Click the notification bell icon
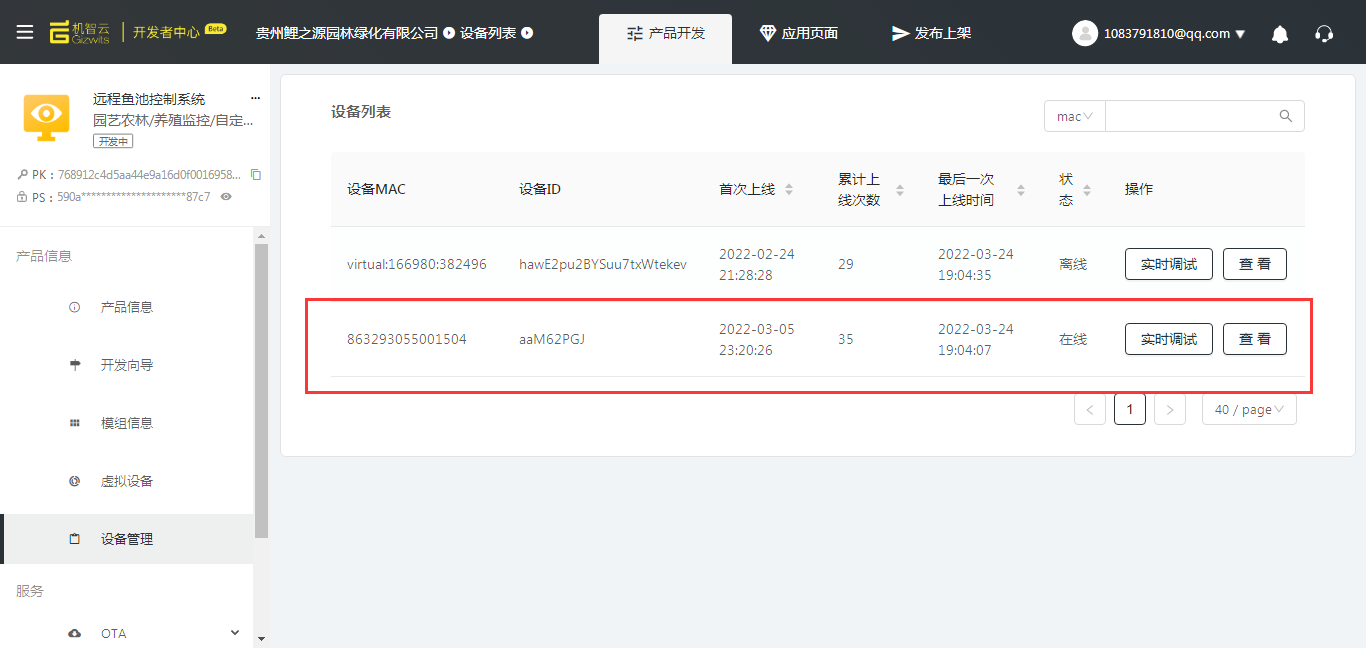 point(1280,34)
